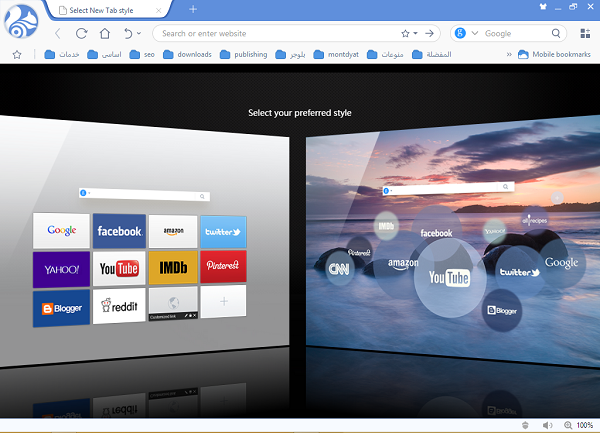Expand the search engine selector chevron
This screenshot has width=600, height=433.
click(475, 33)
